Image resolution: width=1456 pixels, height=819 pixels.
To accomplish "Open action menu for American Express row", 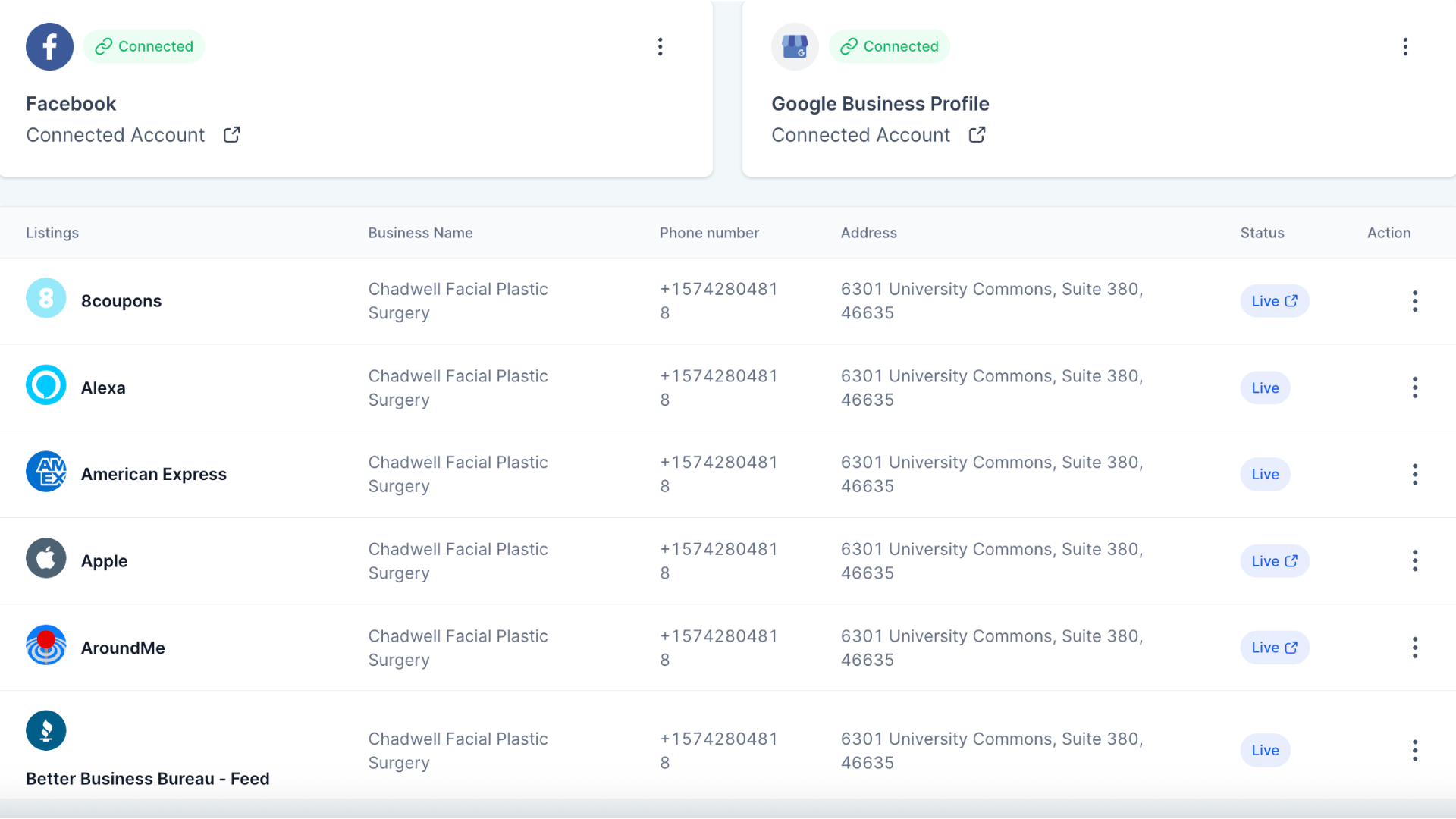I will [1415, 475].
